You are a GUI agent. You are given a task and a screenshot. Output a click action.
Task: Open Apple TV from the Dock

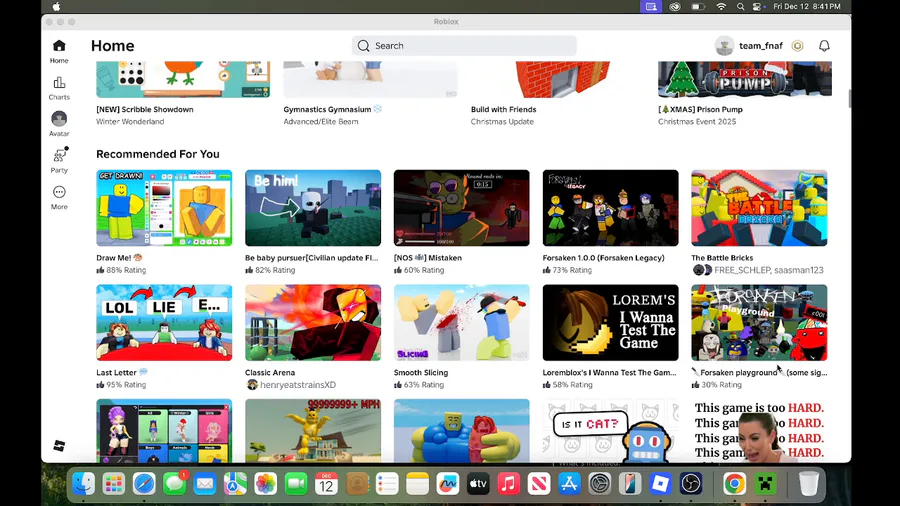(478, 484)
